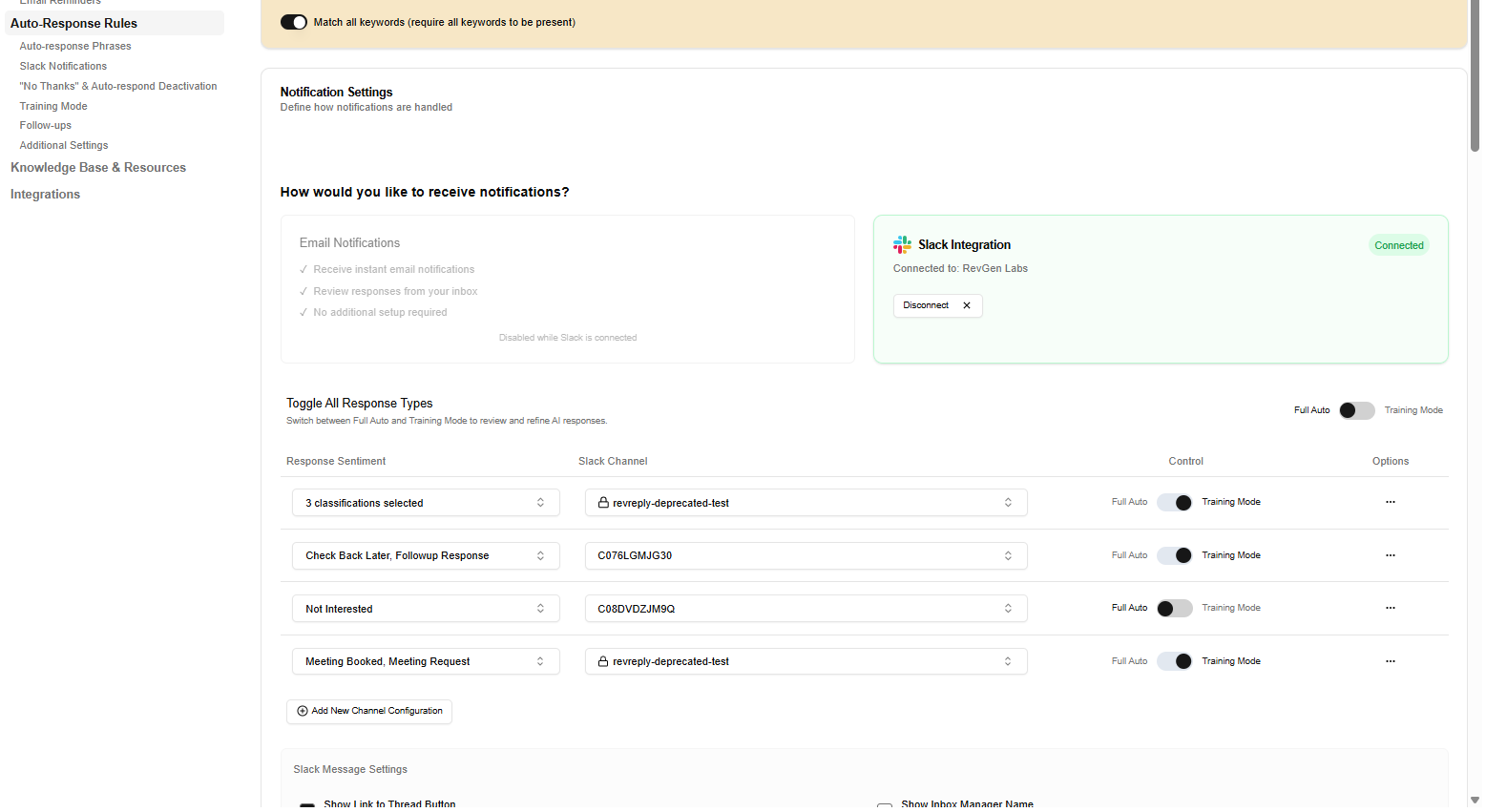Toggle Training Mode for Check Back Later row
The image size is (1486, 812).
coord(1174,555)
